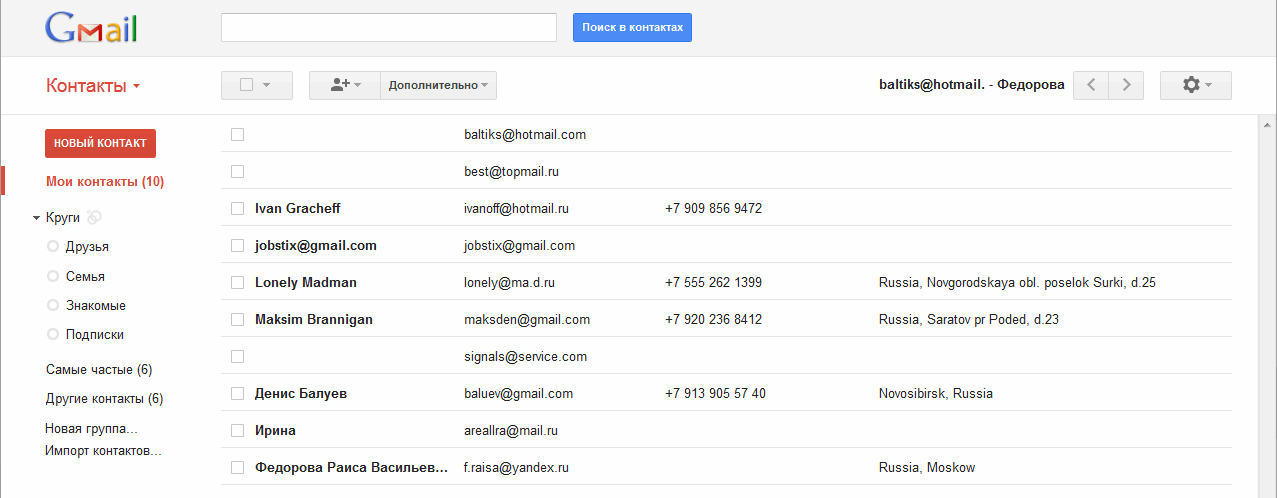Click the circles link icon beside Круги
Screen dimensions: 1277x498
click(94, 217)
